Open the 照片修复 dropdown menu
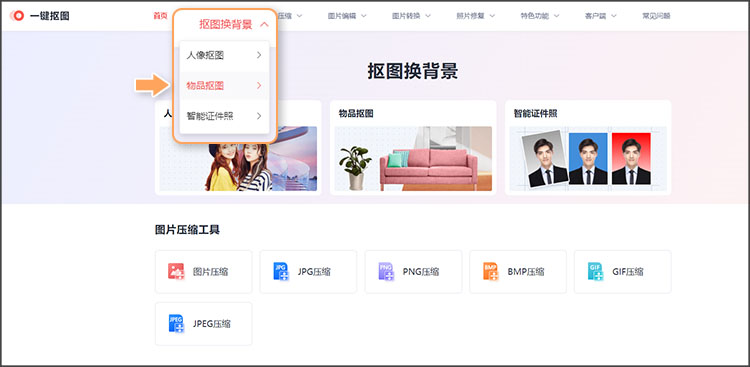This screenshot has height=367, width=750. 475,16
